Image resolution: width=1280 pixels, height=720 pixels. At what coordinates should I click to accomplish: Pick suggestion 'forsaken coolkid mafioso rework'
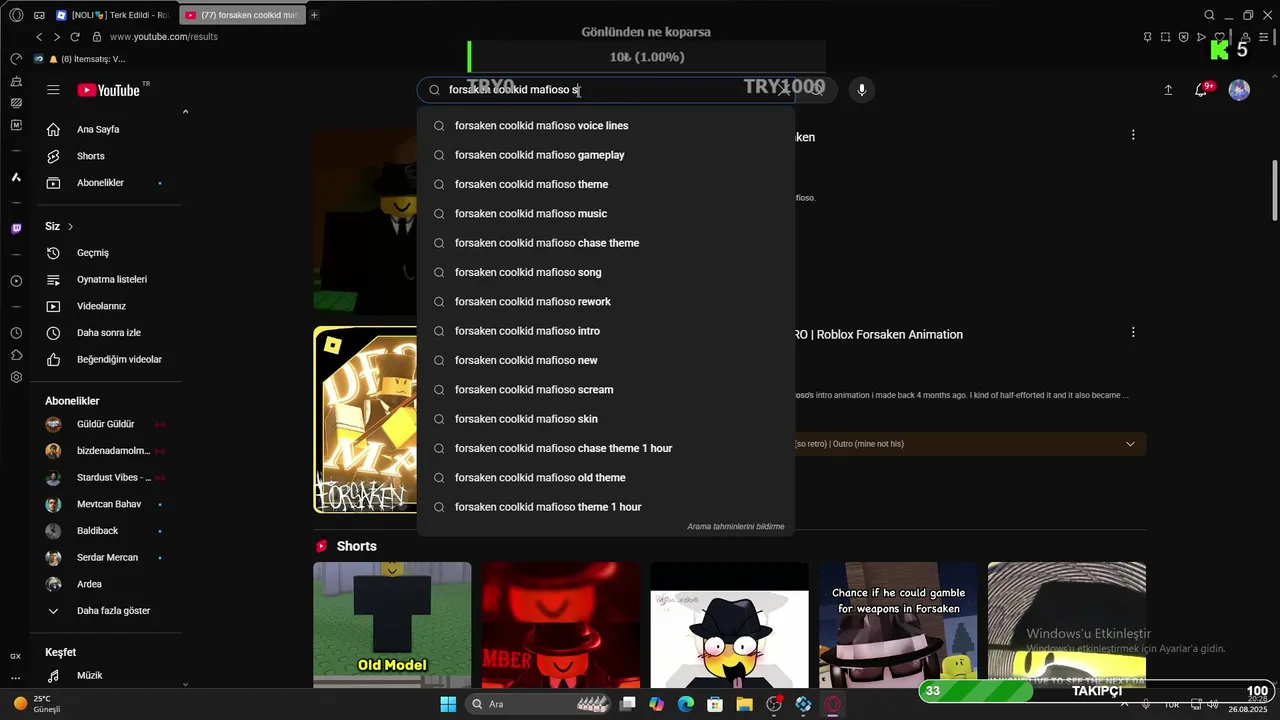(606, 302)
